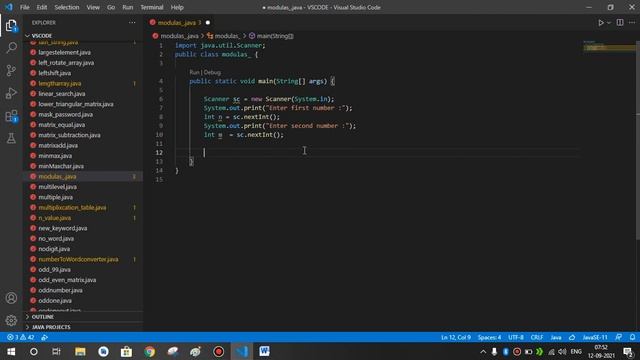Screen dimensions: 640x360
Task: Change encoding via UTF-8 indicator
Action: [516, 337]
